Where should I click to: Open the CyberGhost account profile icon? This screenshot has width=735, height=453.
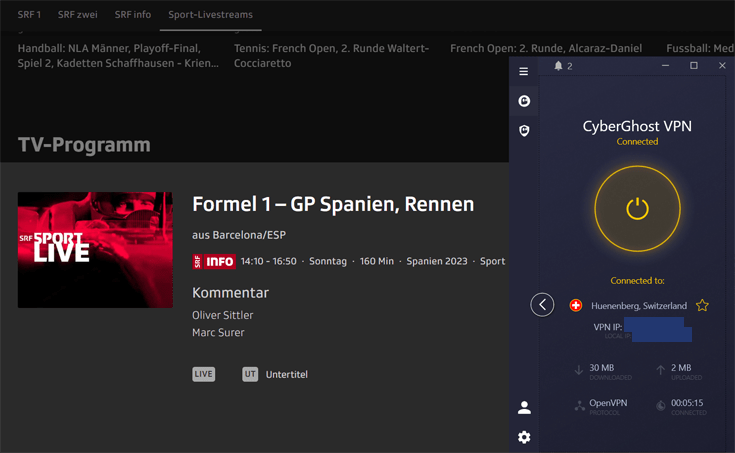point(524,408)
